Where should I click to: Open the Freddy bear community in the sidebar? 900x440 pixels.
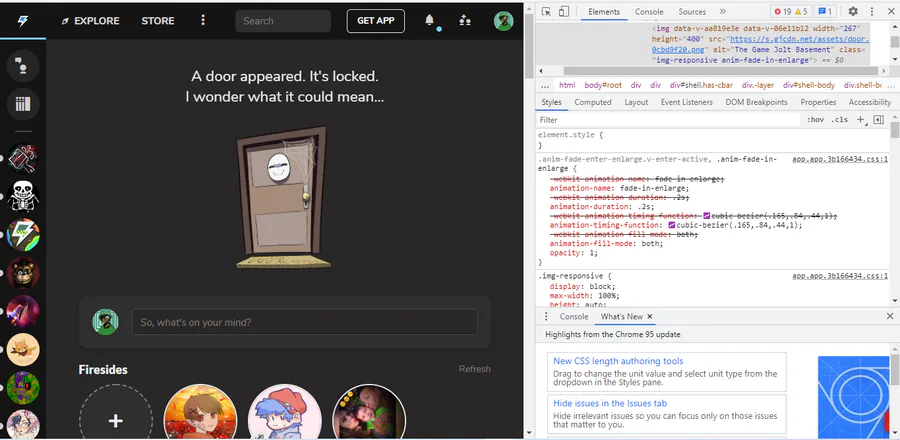pyautogui.click(x=23, y=273)
